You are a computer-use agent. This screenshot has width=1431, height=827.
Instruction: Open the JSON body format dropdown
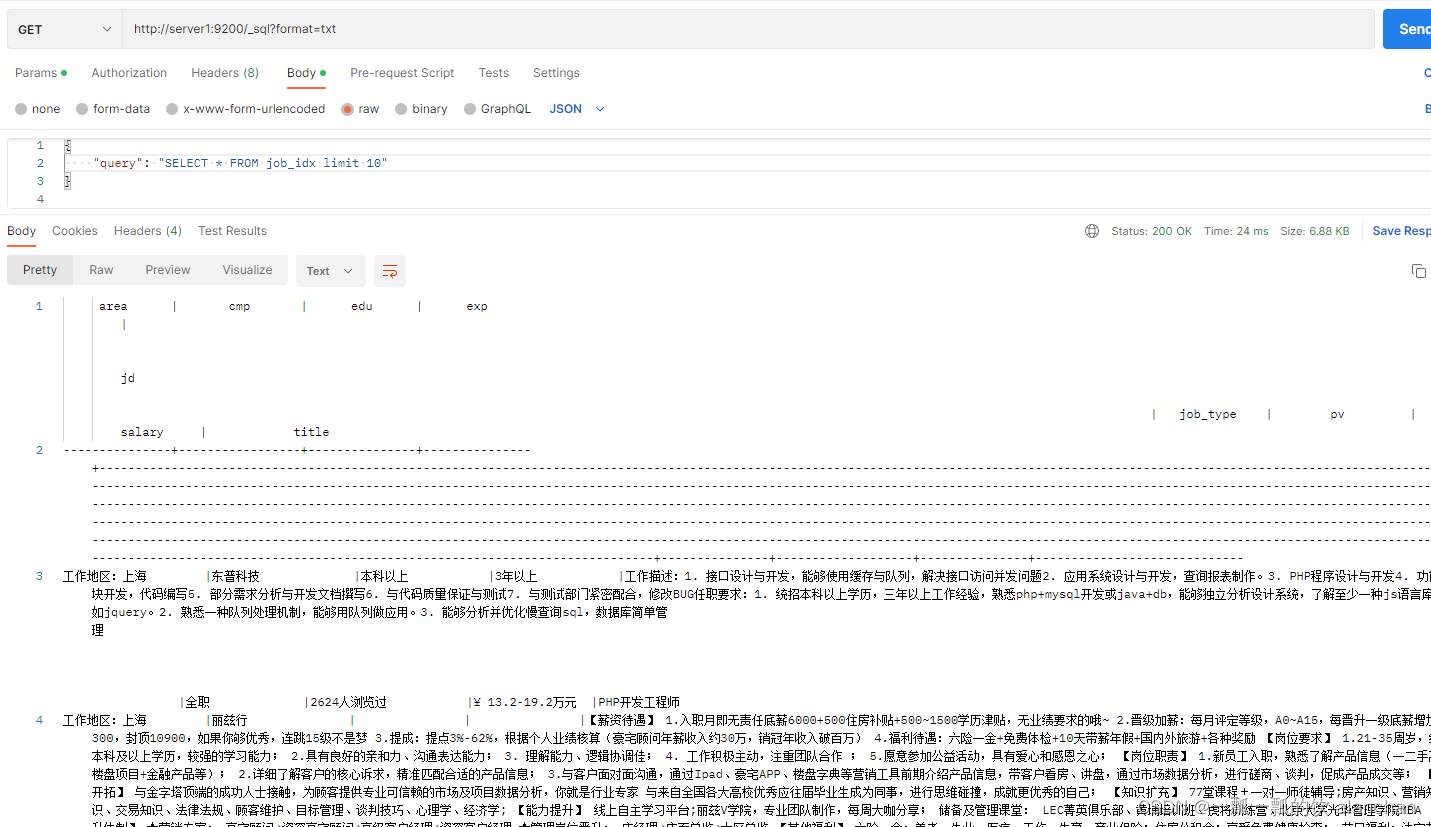click(x=577, y=109)
